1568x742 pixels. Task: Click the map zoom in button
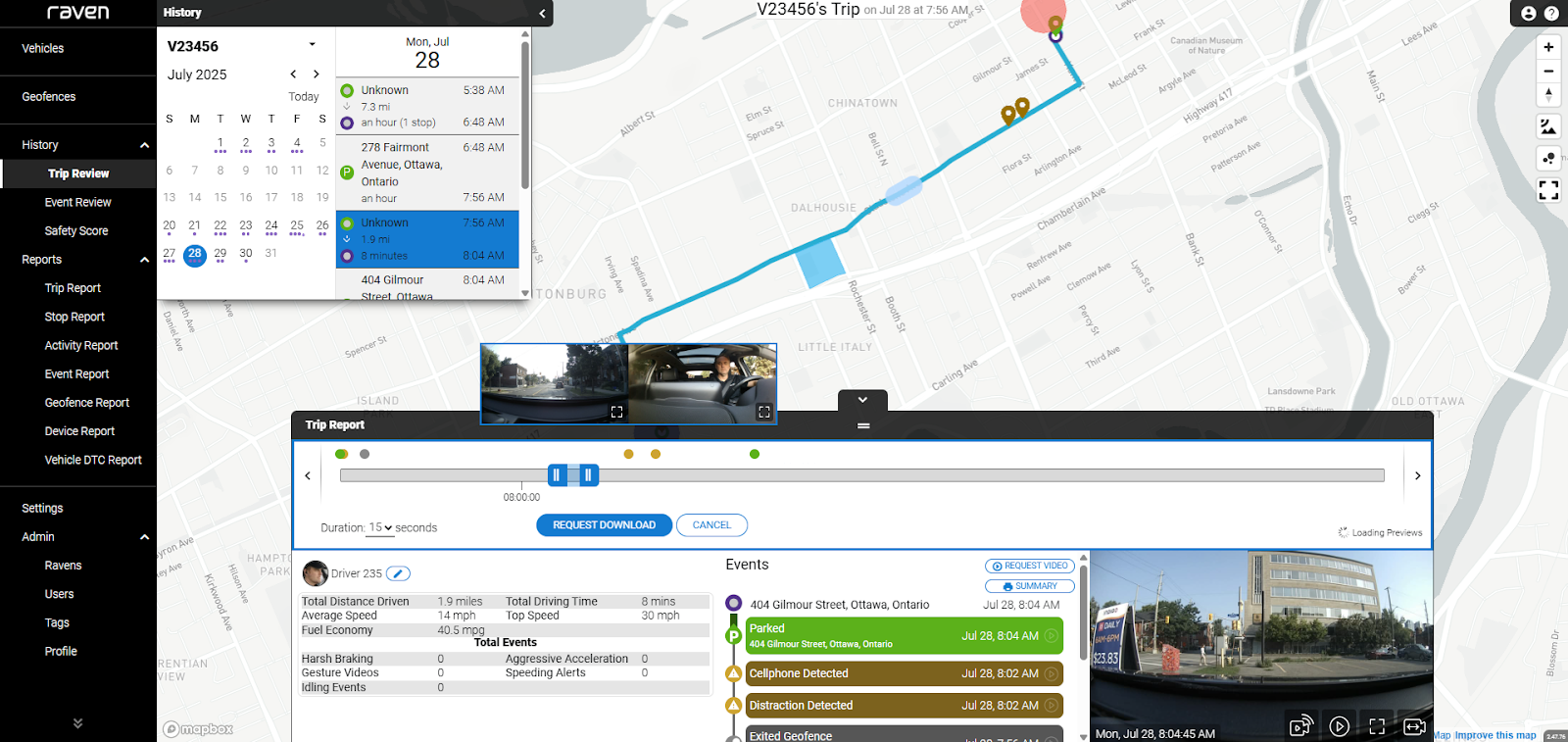1548,47
